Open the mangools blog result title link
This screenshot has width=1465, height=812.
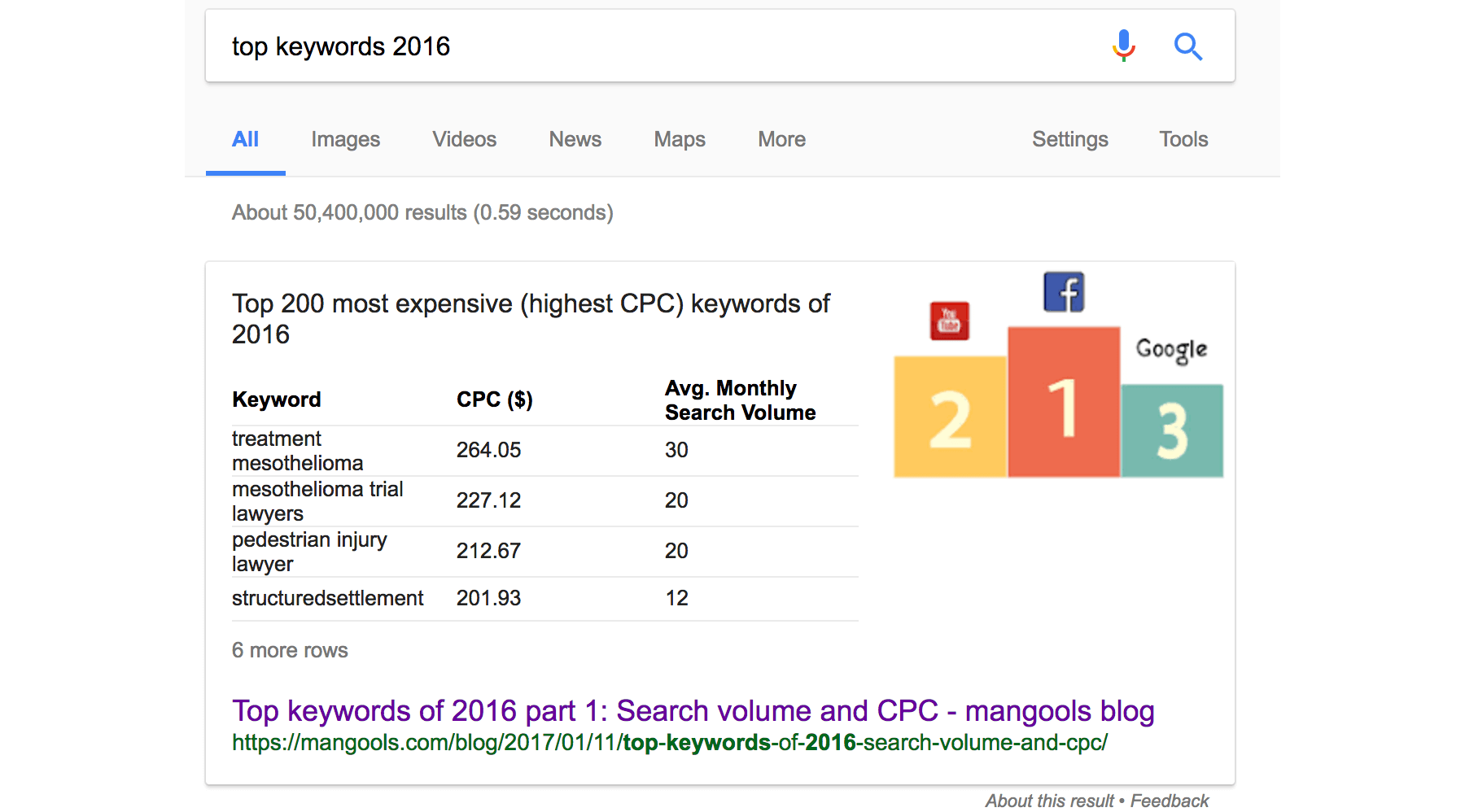pyautogui.click(x=693, y=710)
